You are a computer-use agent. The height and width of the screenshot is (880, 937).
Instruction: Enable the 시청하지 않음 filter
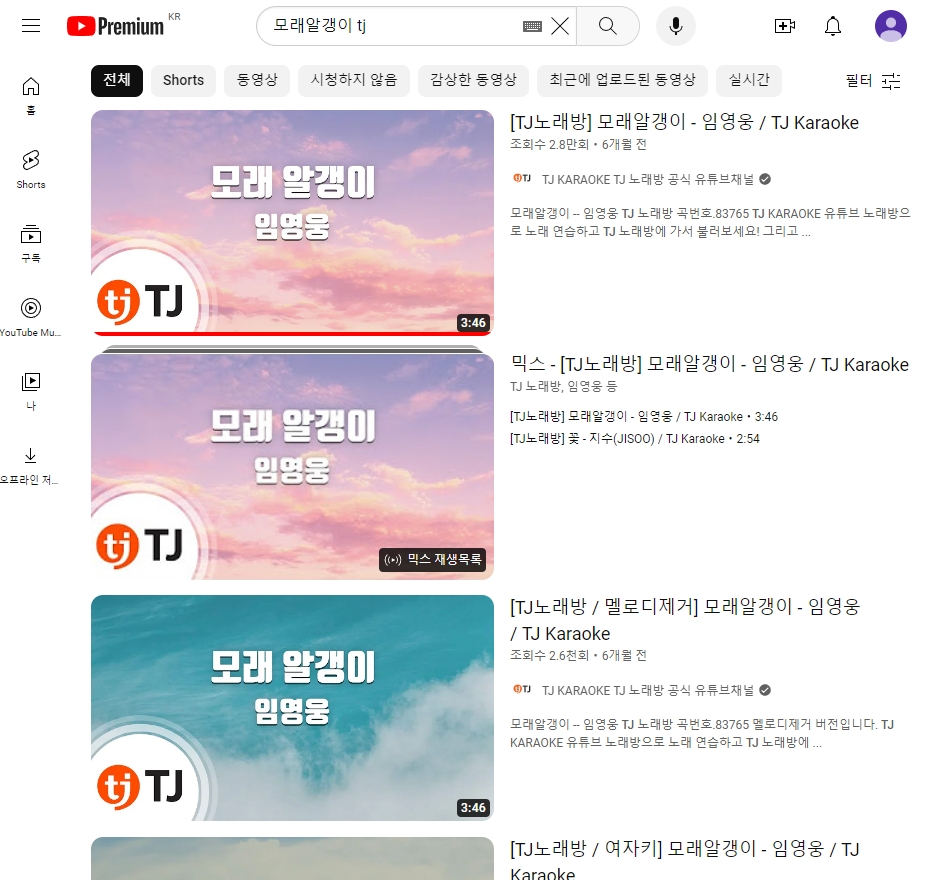coord(354,81)
